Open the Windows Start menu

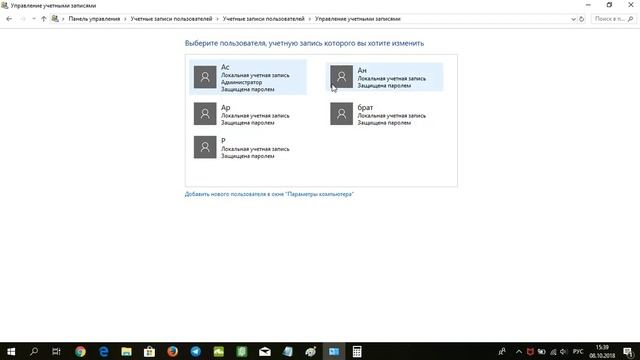point(11,351)
